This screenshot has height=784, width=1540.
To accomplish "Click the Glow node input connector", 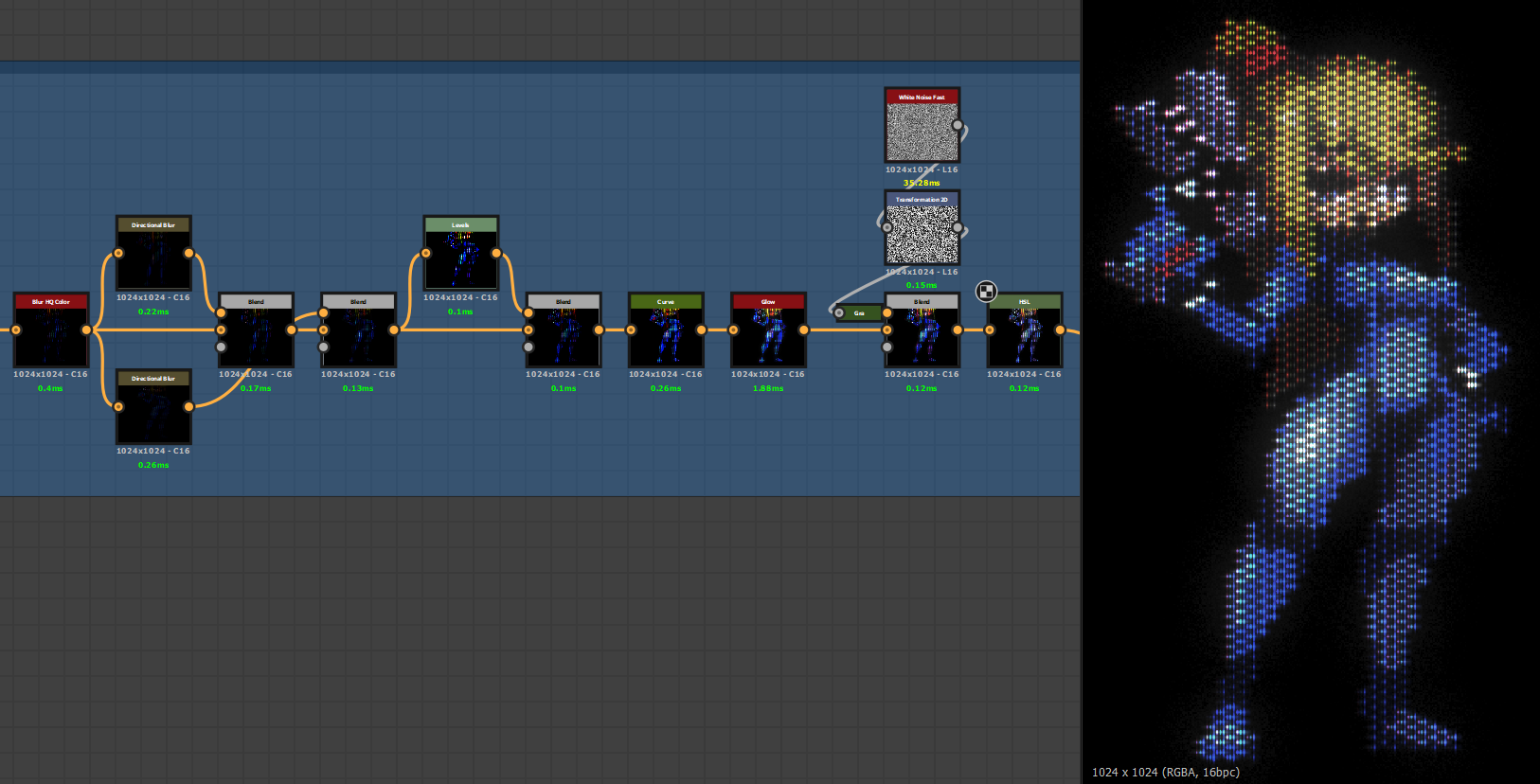I will (733, 330).
